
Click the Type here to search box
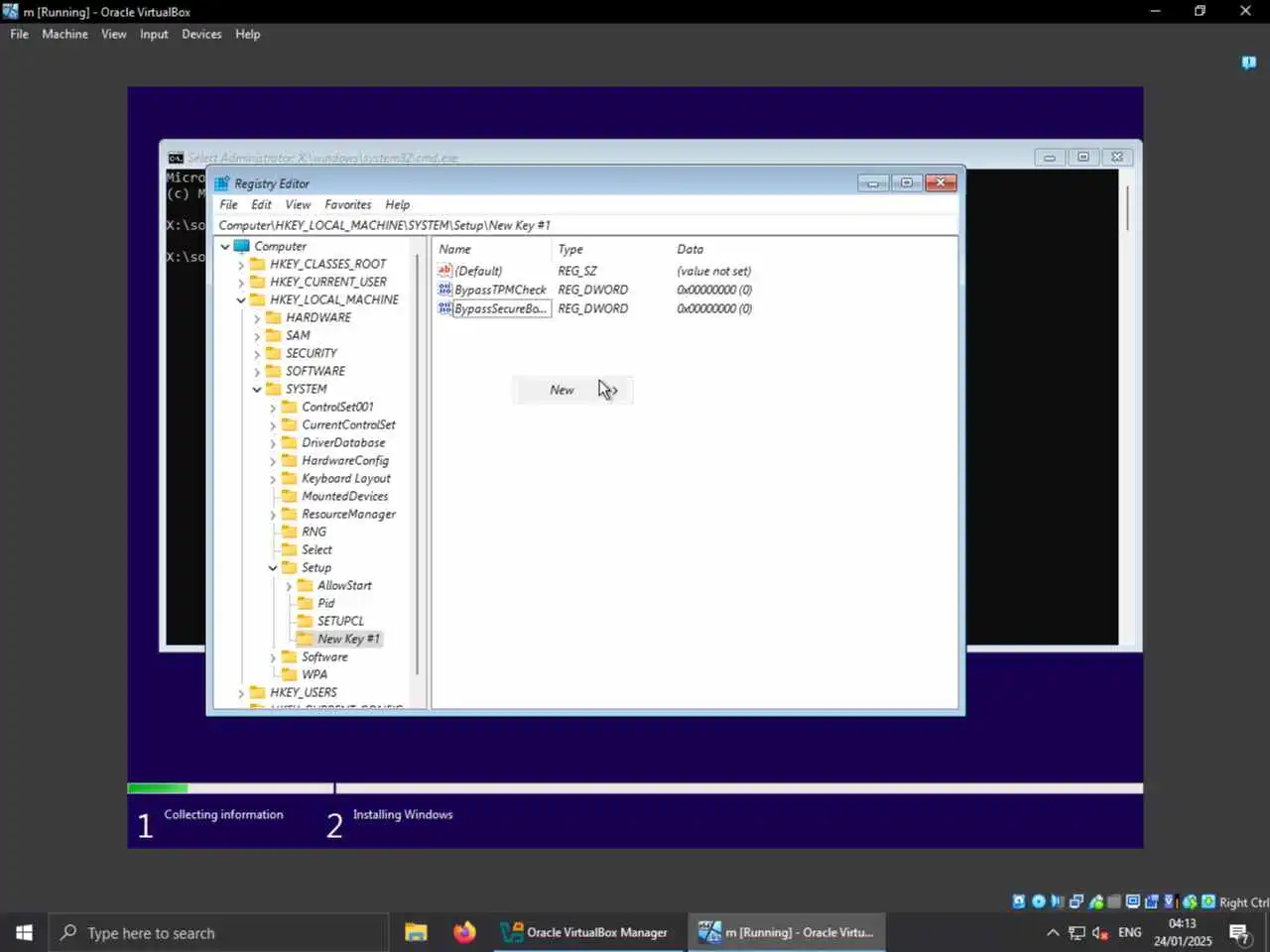pos(218,933)
